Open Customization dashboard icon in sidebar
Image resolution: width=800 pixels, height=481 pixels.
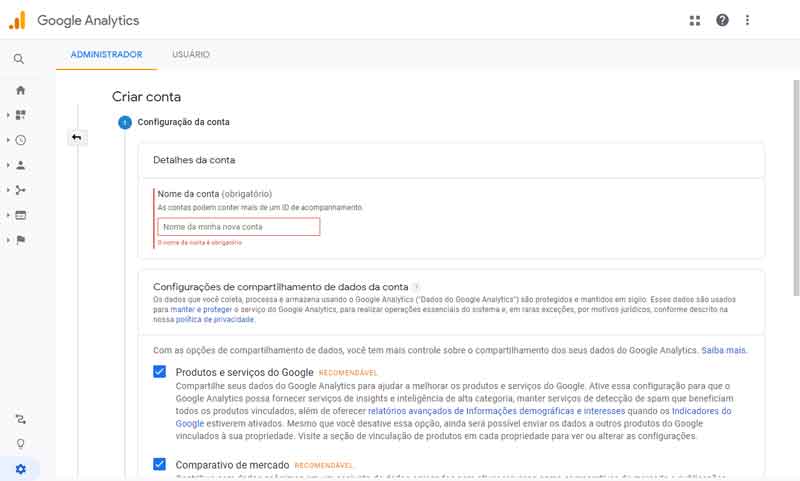point(20,115)
